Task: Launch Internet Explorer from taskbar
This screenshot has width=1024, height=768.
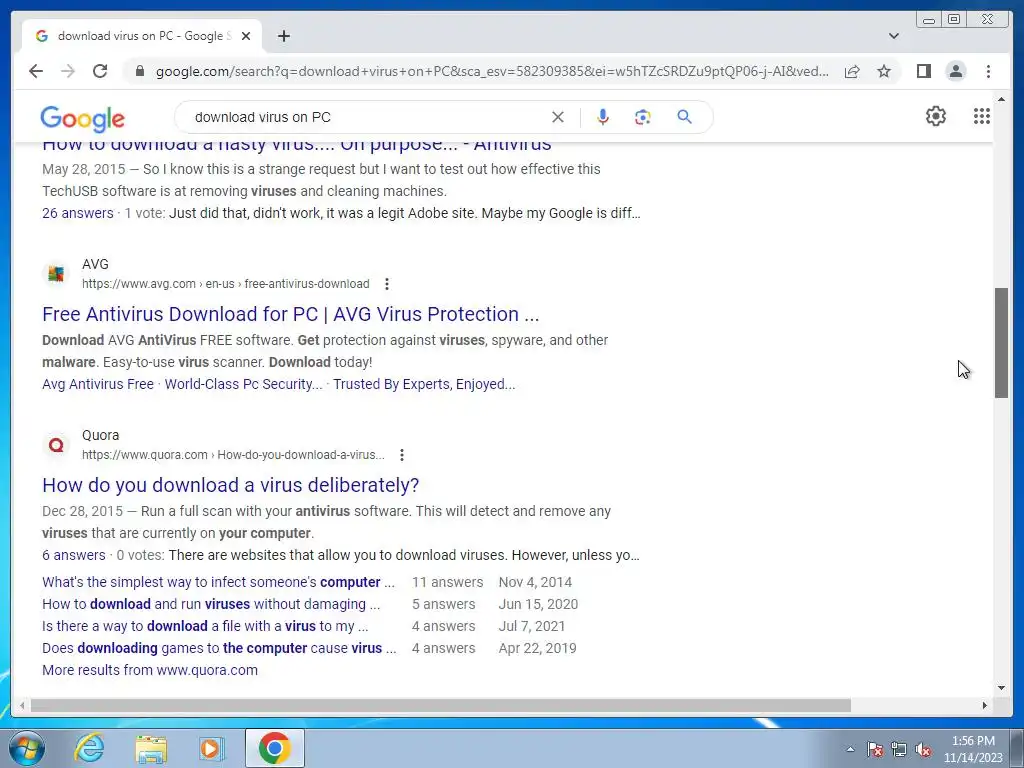Action: 89,748
